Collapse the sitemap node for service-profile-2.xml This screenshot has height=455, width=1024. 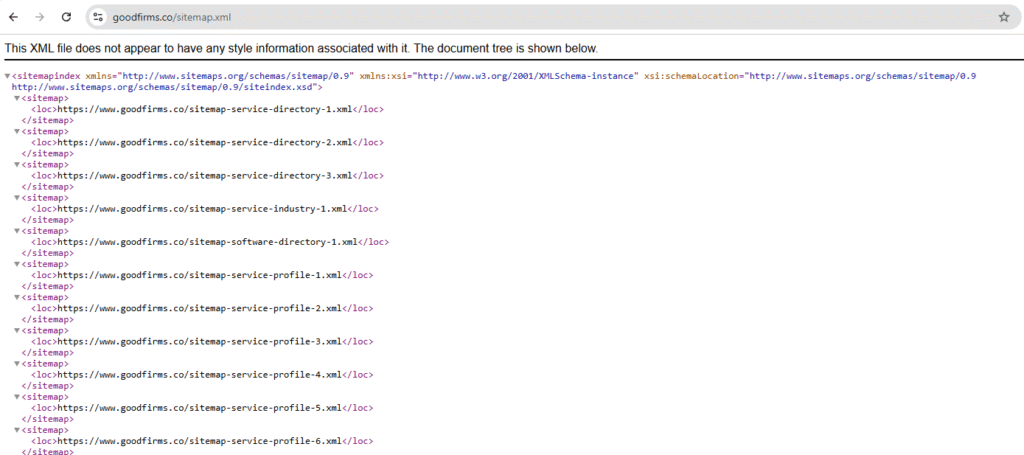(x=17, y=298)
